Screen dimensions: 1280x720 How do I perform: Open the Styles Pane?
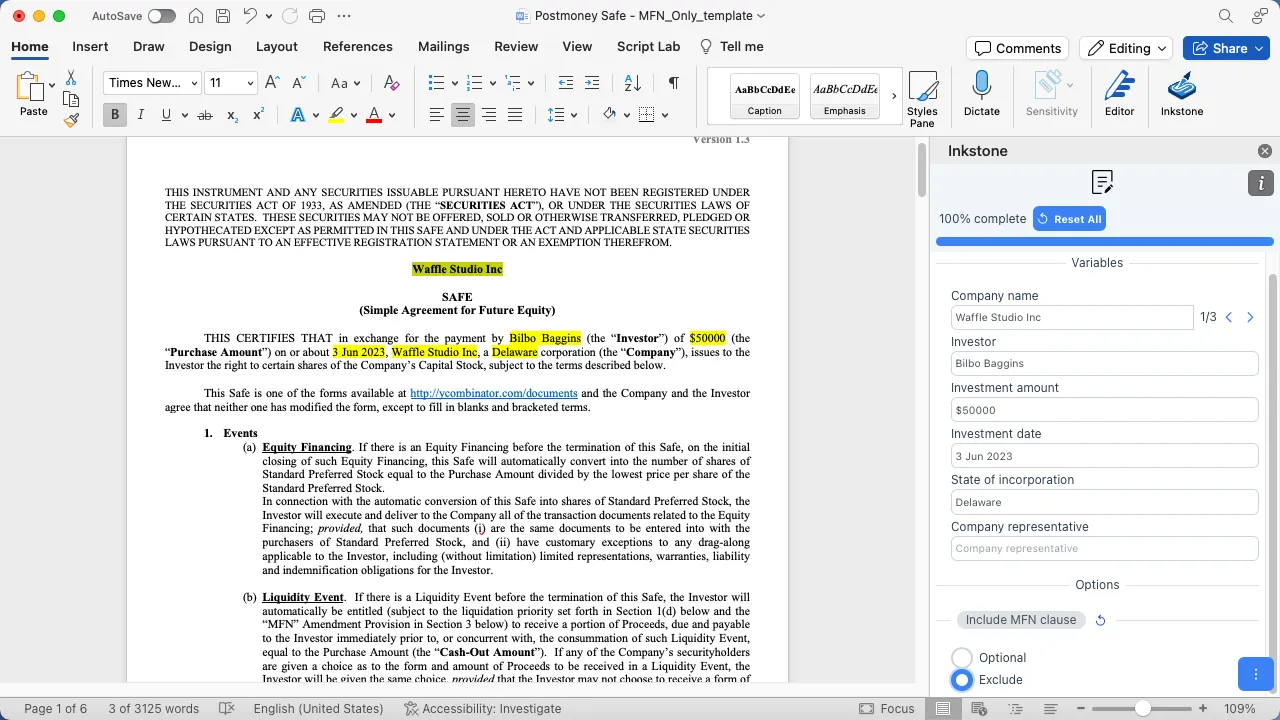pyautogui.click(x=922, y=99)
